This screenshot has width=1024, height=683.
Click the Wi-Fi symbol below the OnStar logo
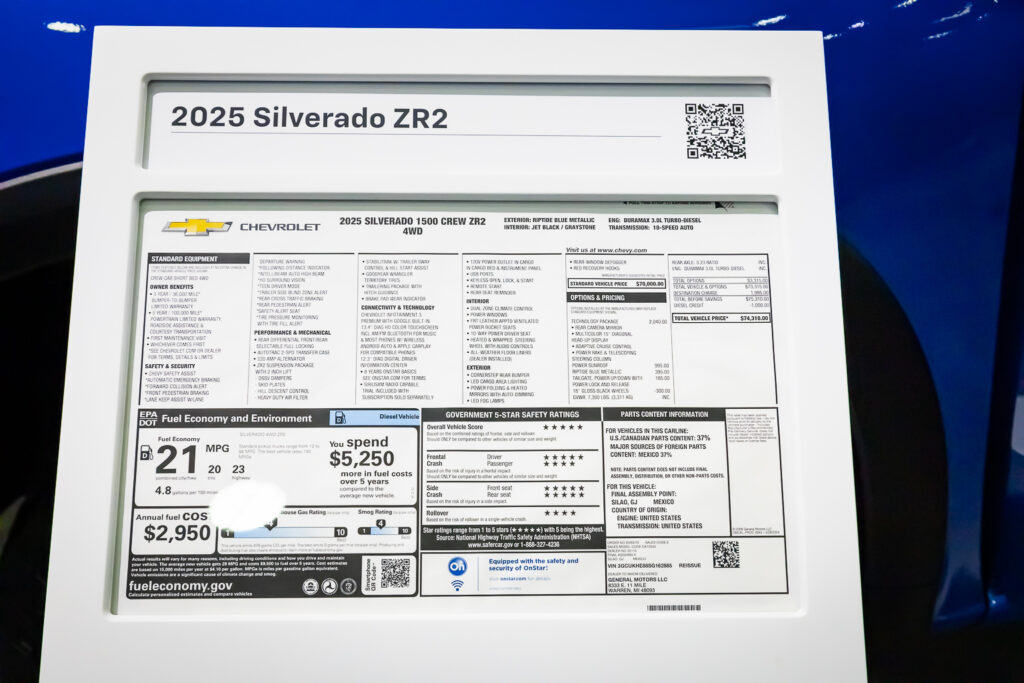[457, 584]
